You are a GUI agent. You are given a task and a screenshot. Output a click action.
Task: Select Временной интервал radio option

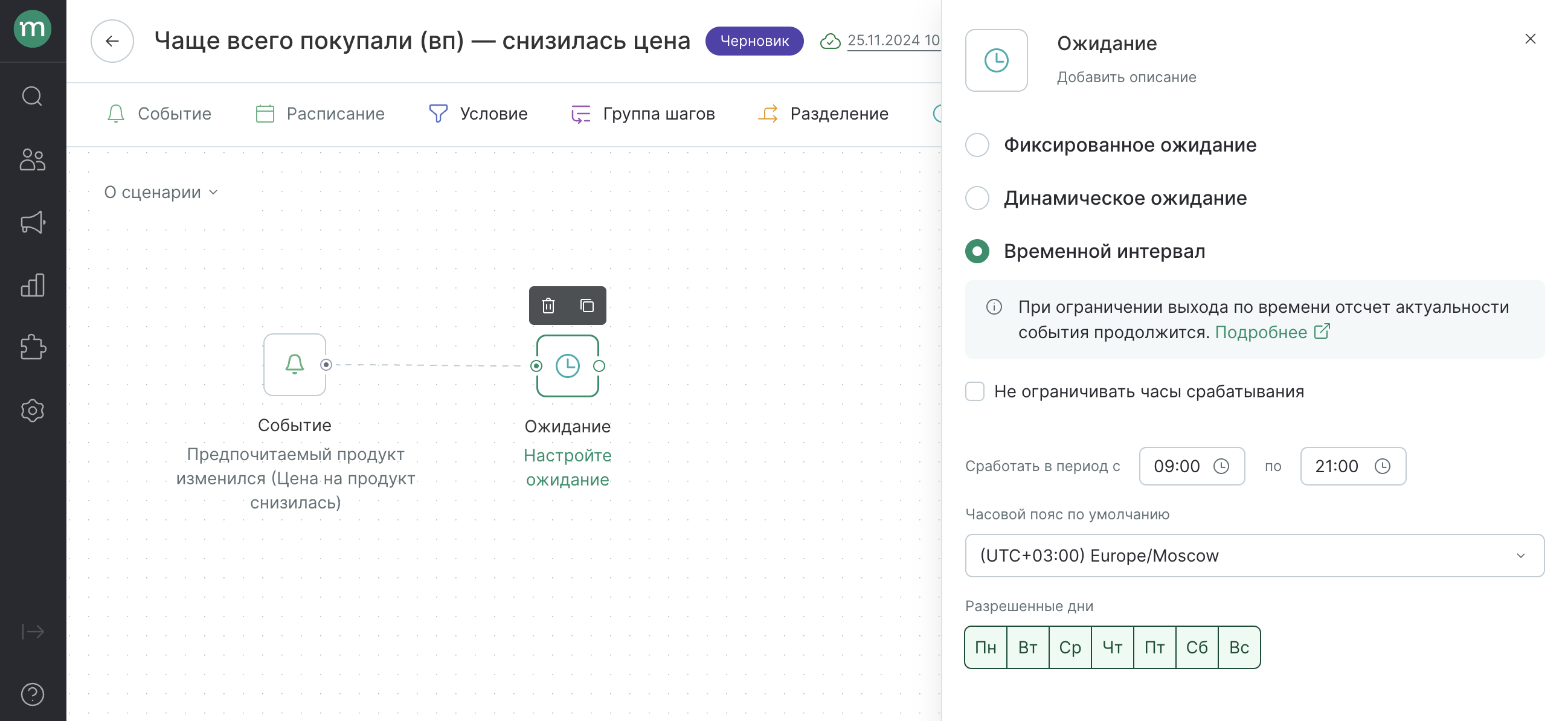pos(977,251)
